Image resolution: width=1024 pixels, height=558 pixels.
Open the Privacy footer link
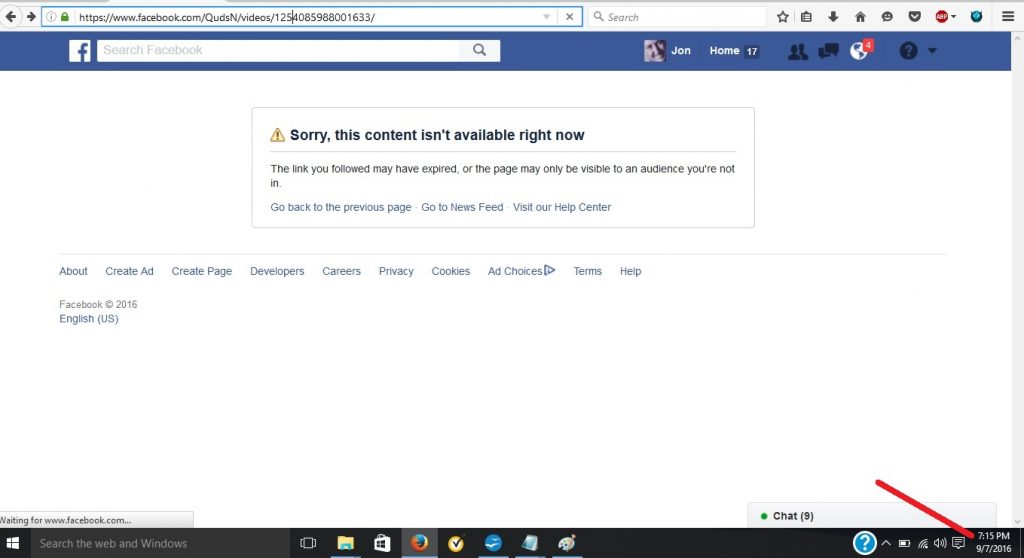[x=396, y=271]
